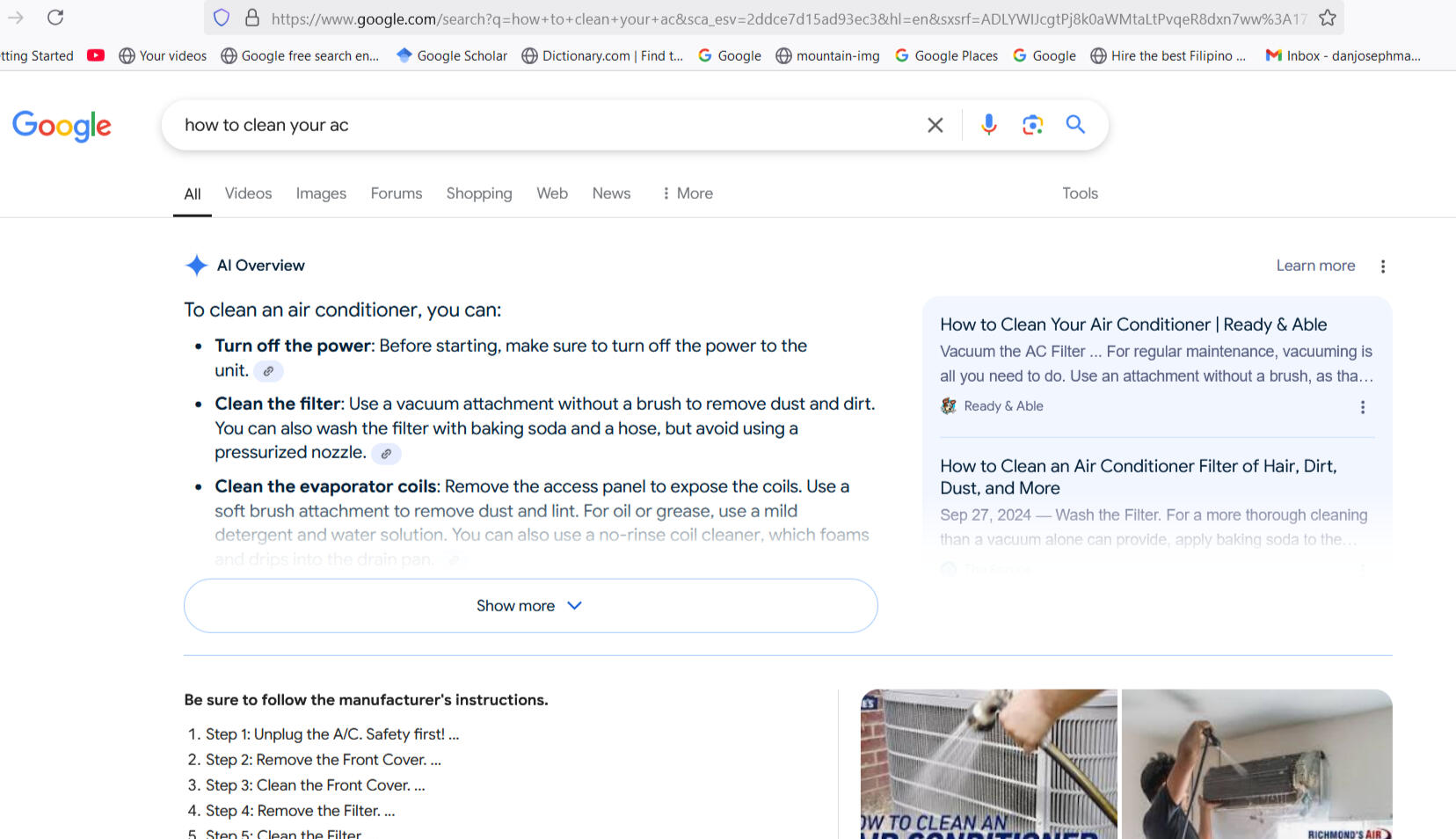Open the outdoor AC hose cleaning thumbnail

(x=988, y=763)
